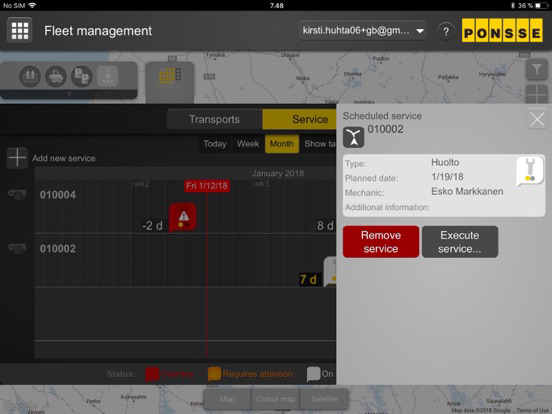Click the white On status legend icon

(313, 374)
